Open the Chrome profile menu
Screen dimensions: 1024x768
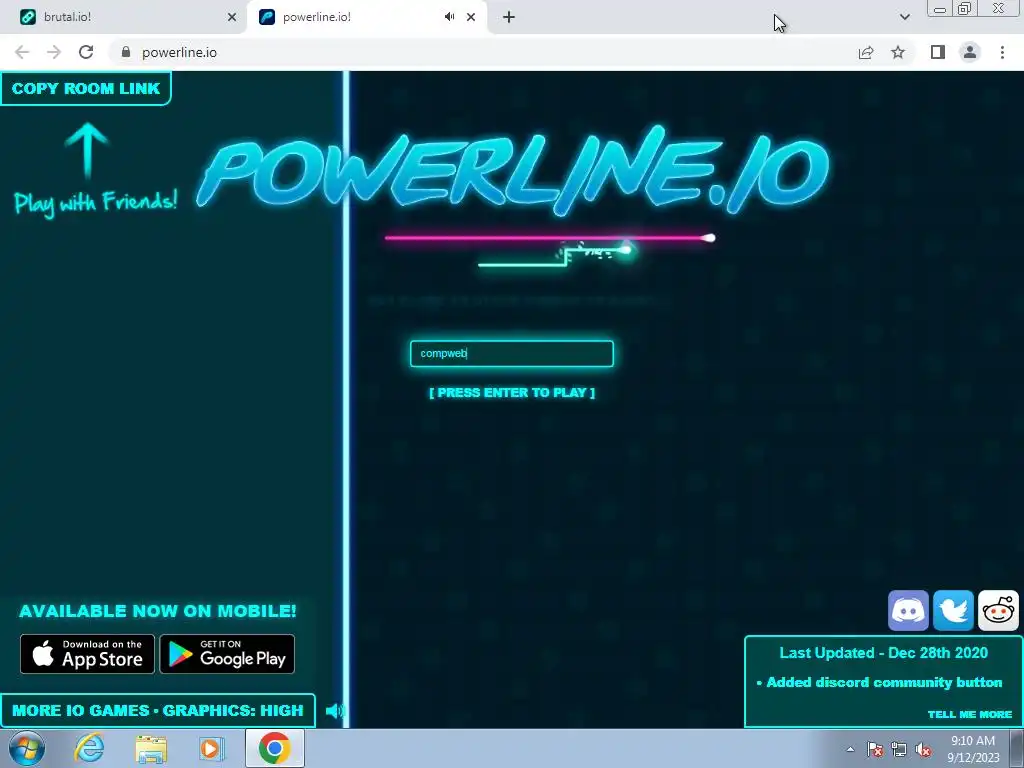(x=970, y=52)
